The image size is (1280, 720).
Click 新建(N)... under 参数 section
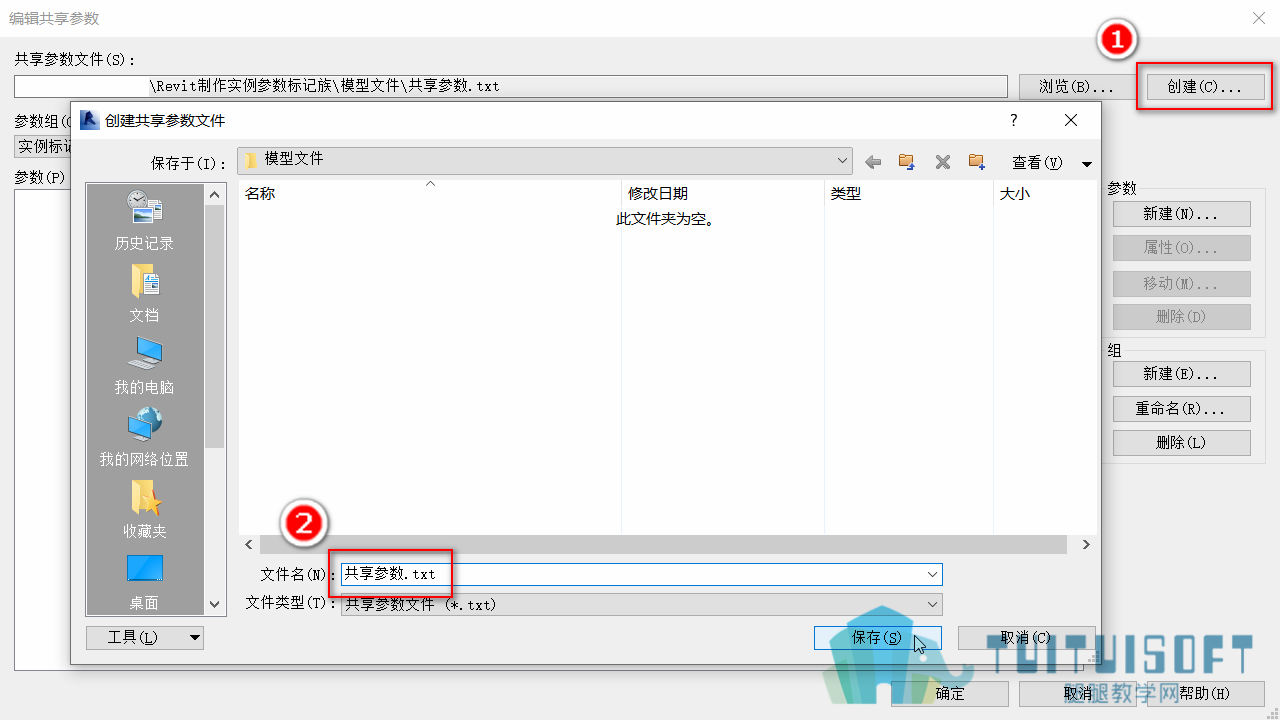click(x=1181, y=214)
